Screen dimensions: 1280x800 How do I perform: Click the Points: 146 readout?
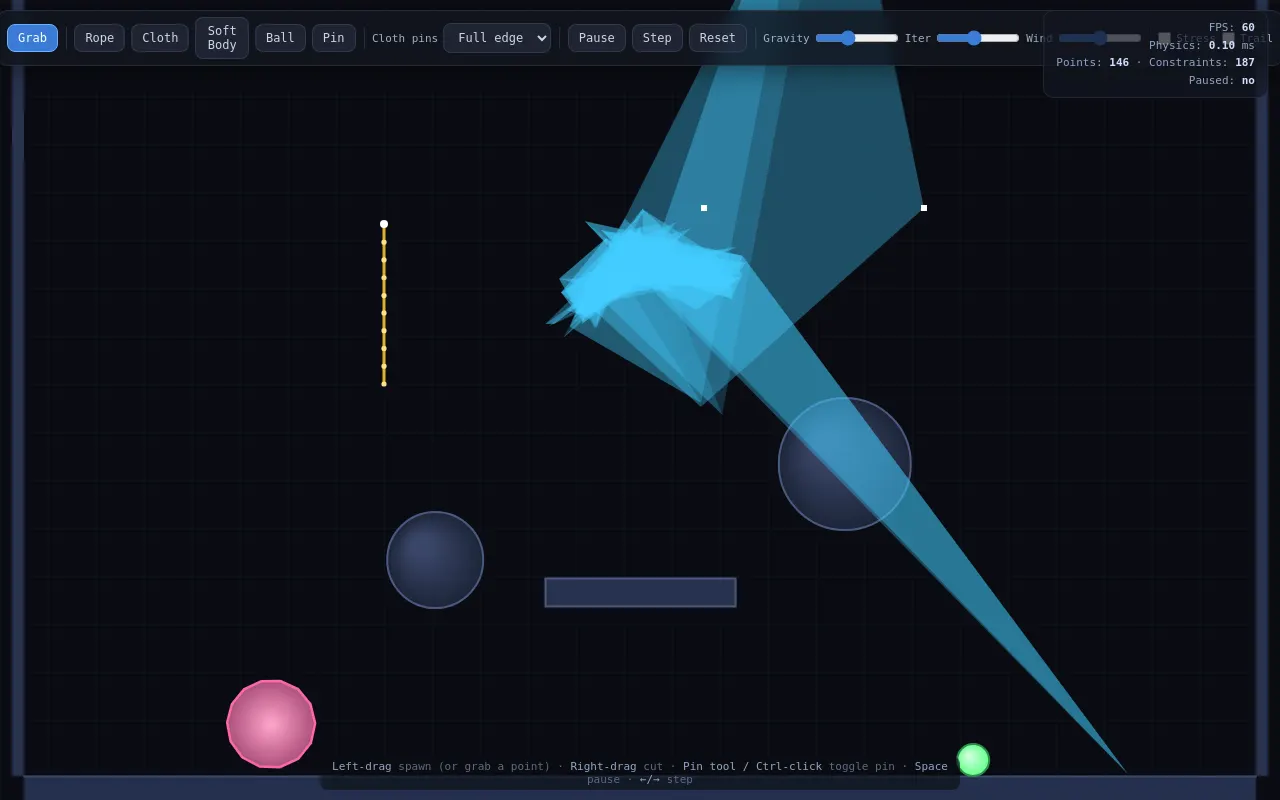(1092, 62)
